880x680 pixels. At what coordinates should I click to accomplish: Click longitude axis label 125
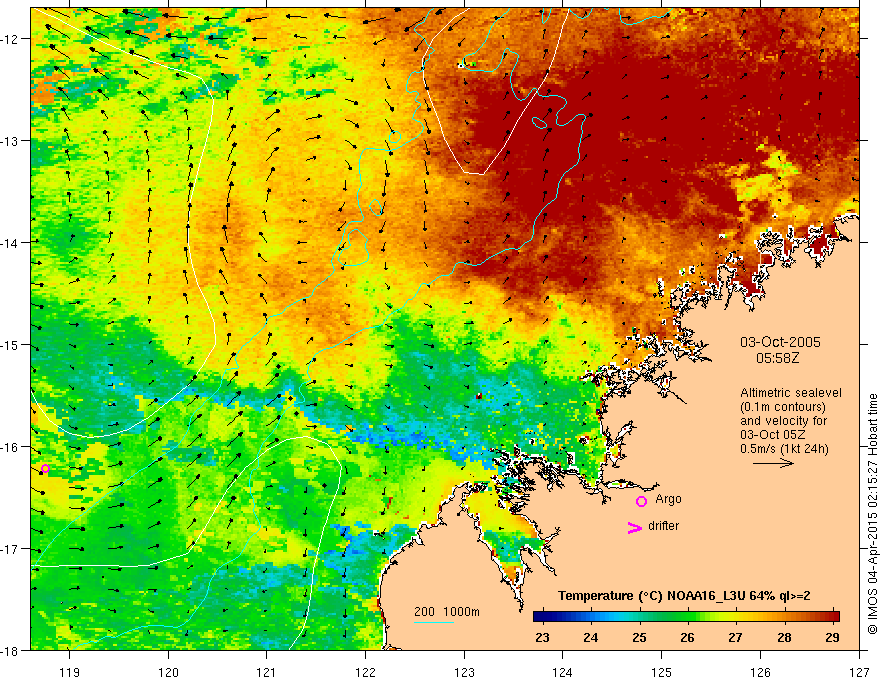pos(662,672)
